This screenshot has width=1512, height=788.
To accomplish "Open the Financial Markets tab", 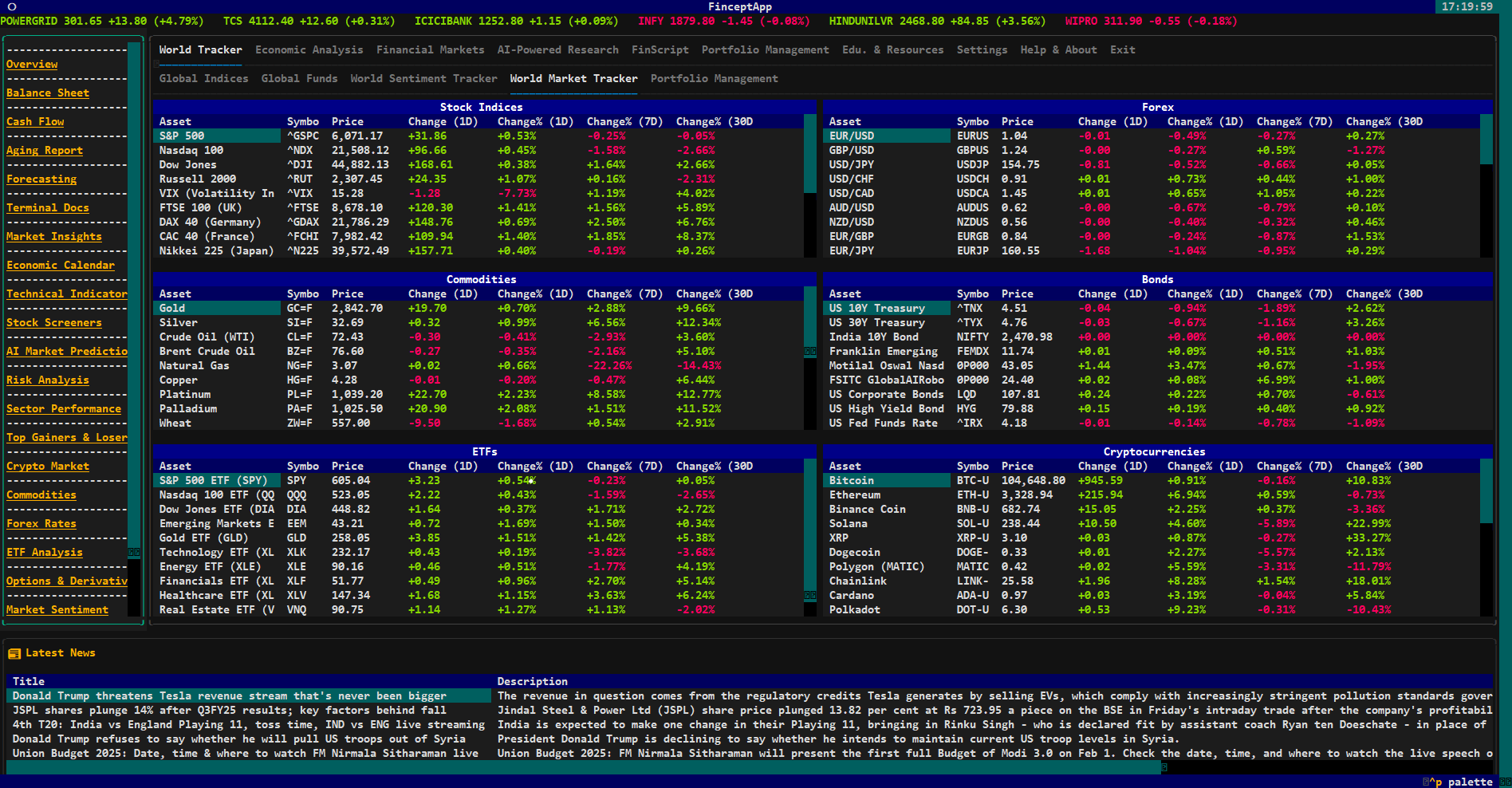I will tap(431, 49).
